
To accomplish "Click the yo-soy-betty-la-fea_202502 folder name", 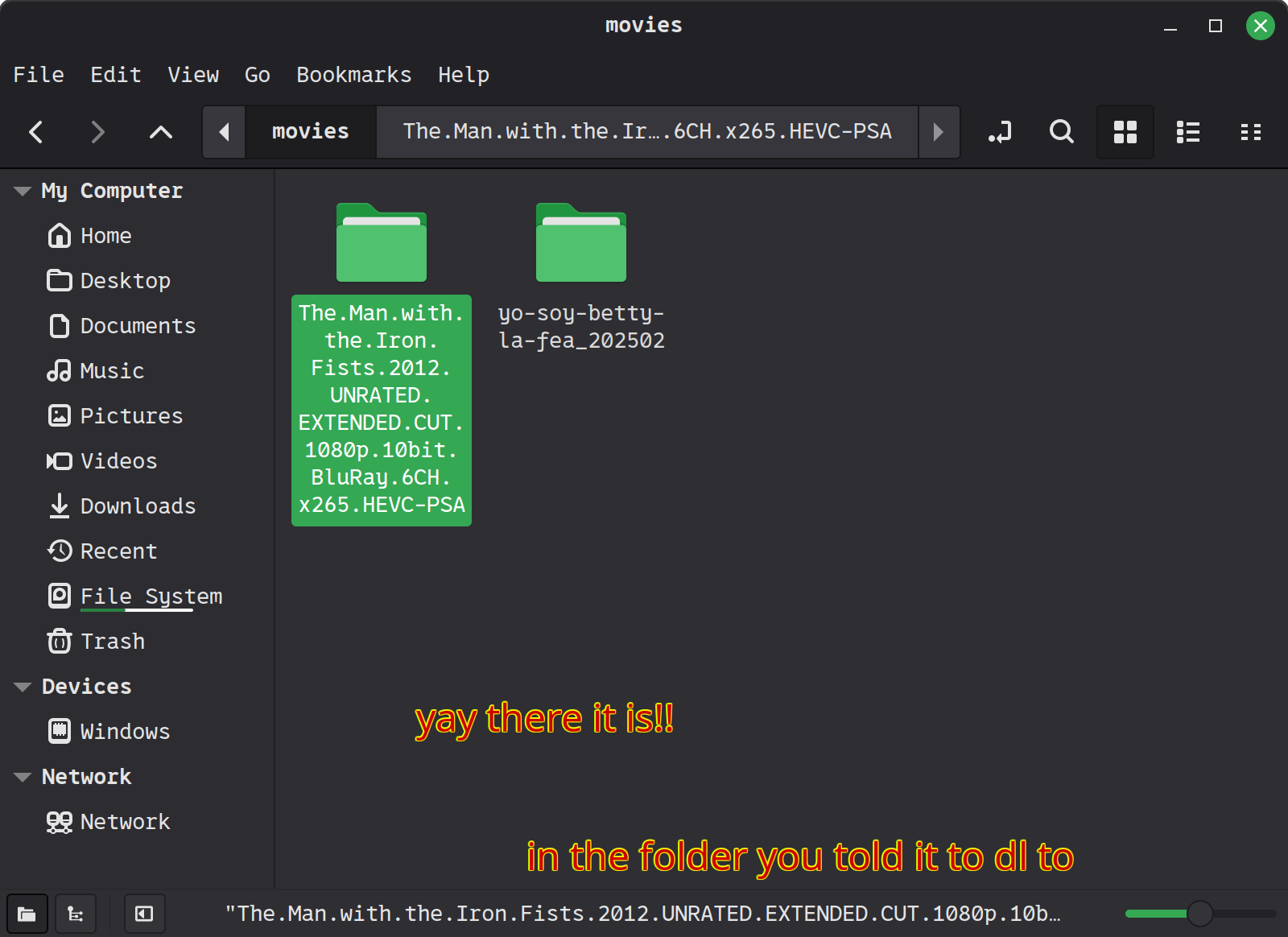I will point(581,327).
